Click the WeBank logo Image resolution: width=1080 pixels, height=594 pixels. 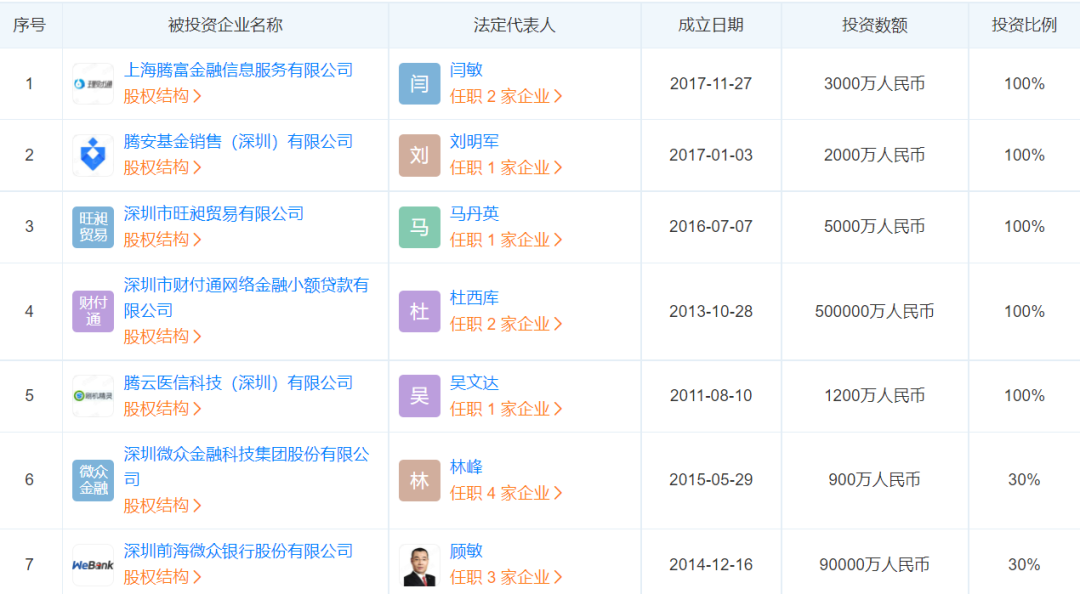point(93,565)
